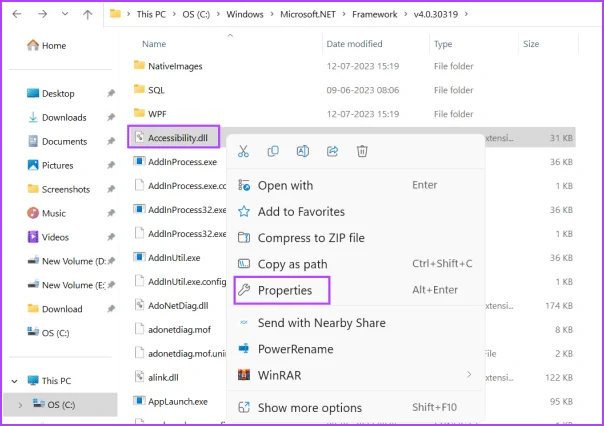Choose Show more options
The image size is (604, 426).
click(x=356, y=408)
